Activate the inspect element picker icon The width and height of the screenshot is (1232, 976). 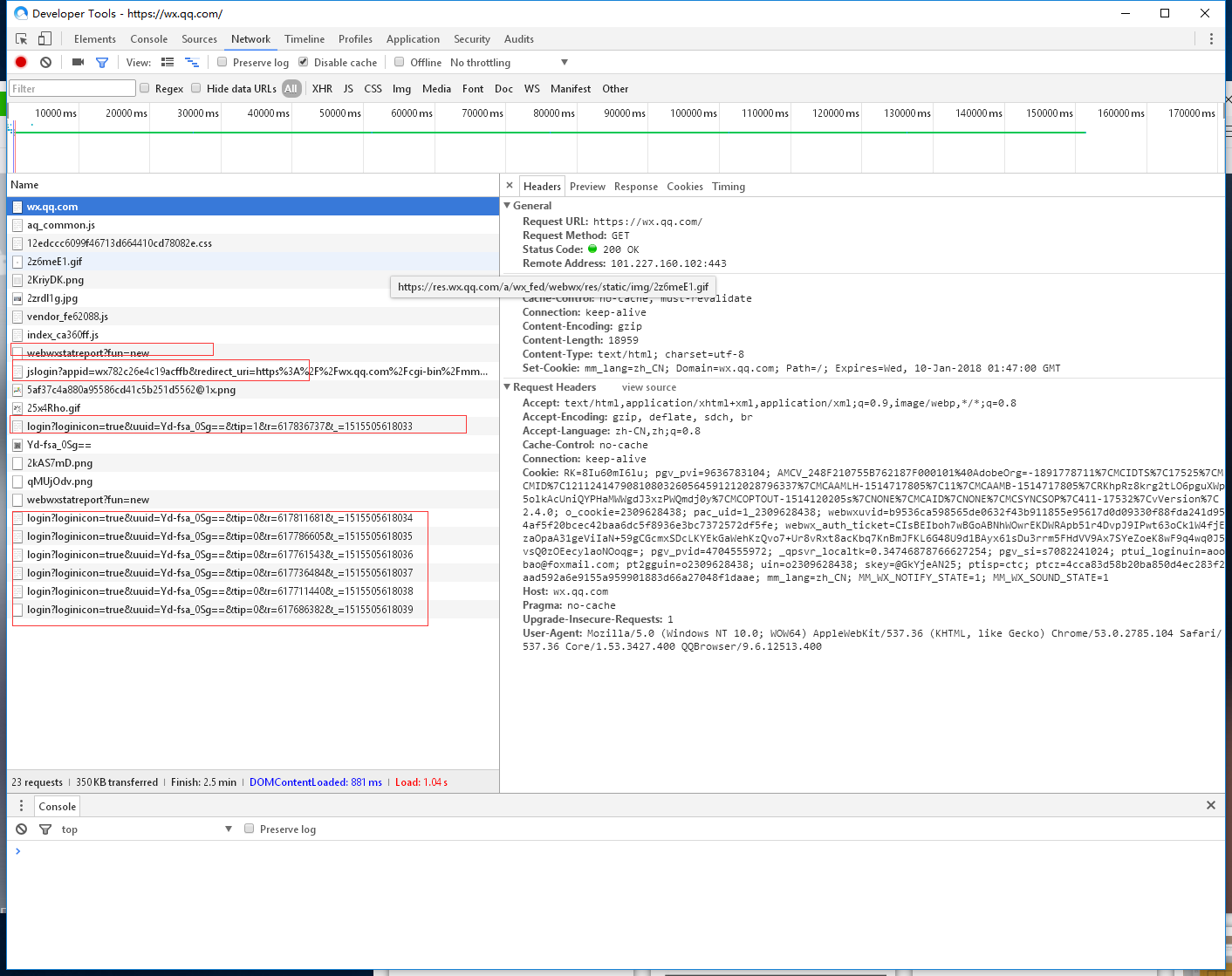click(22, 39)
